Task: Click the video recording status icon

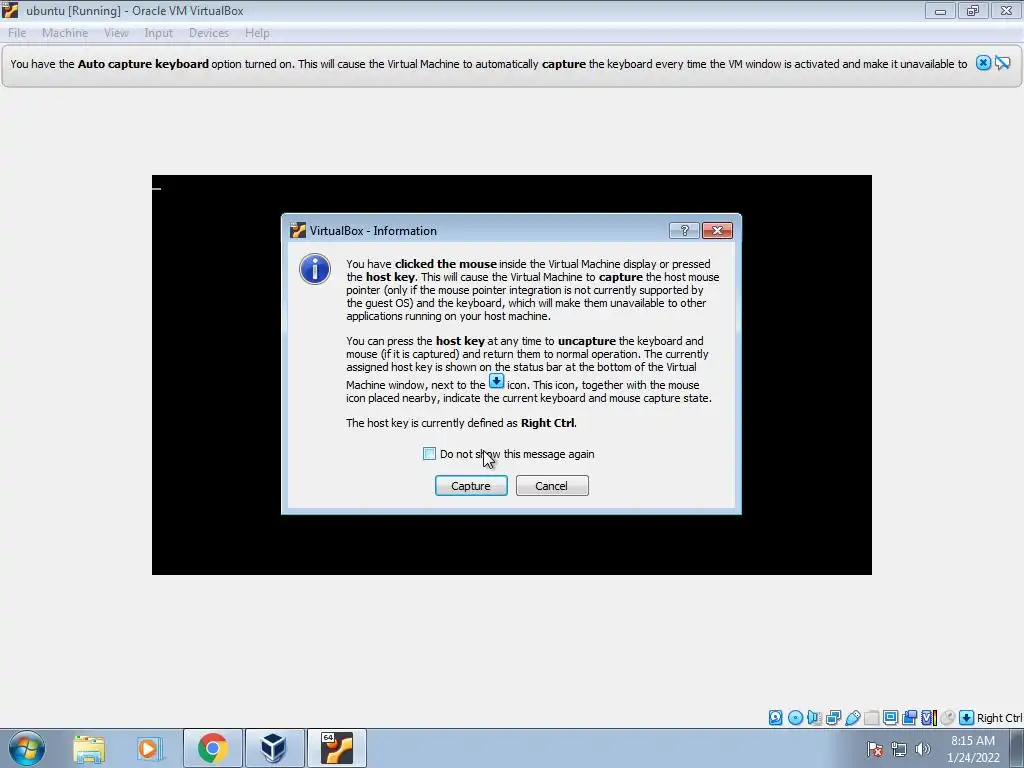Action: pyautogui.click(x=909, y=718)
